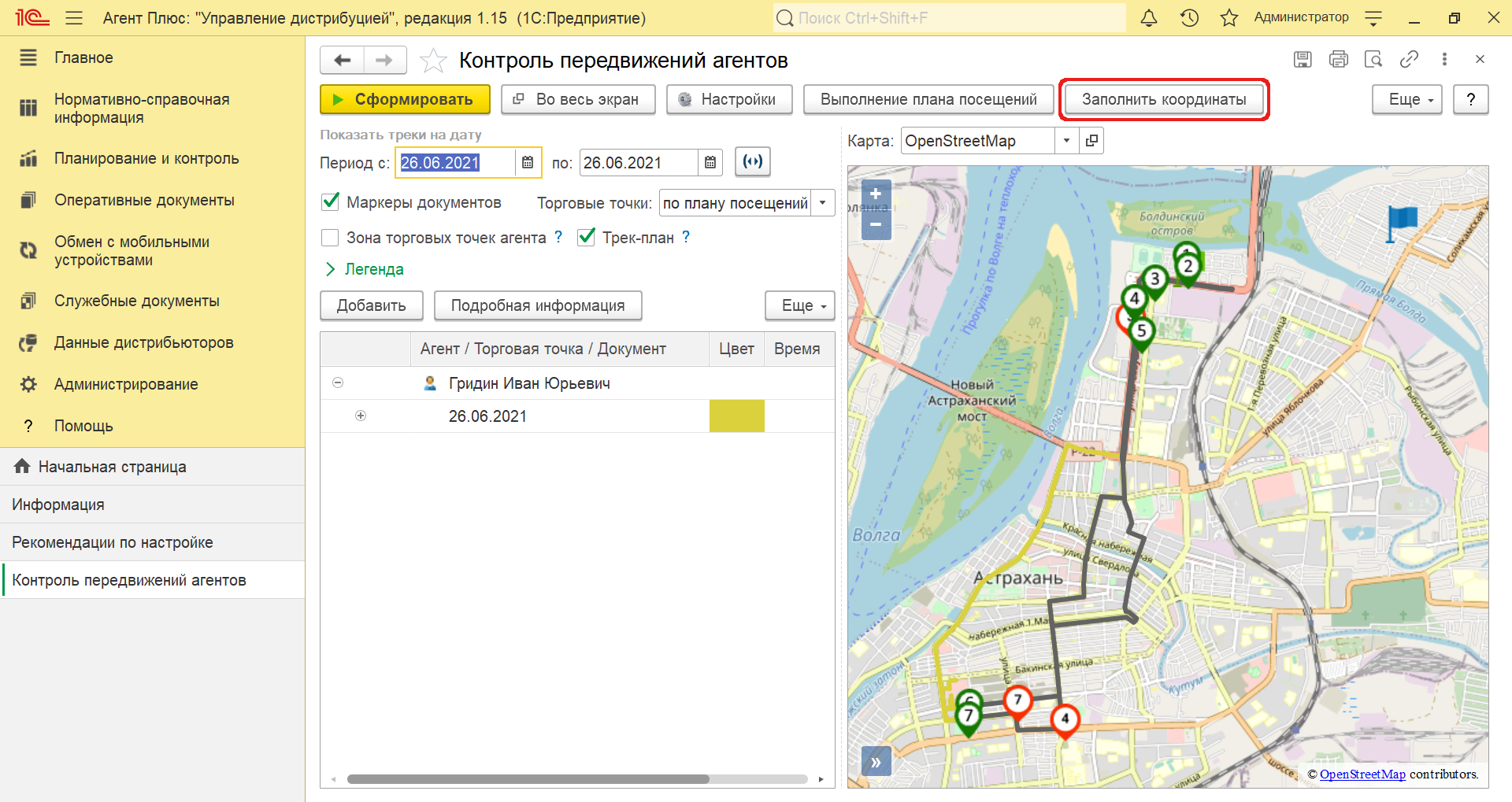
Task: Click green marker 3 on the map
Action: pos(1154,282)
